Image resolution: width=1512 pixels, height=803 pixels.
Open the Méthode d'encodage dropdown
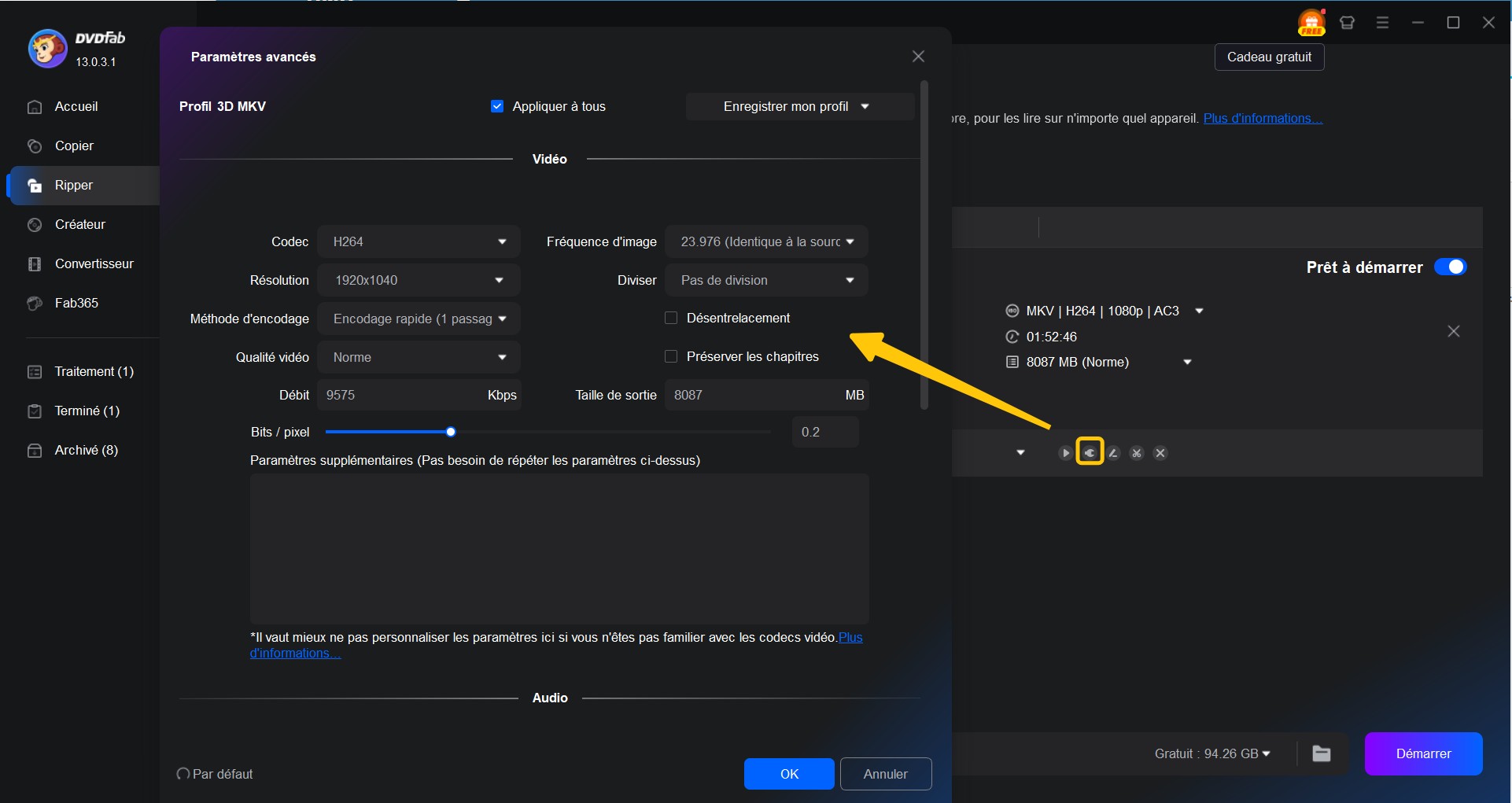click(419, 319)
